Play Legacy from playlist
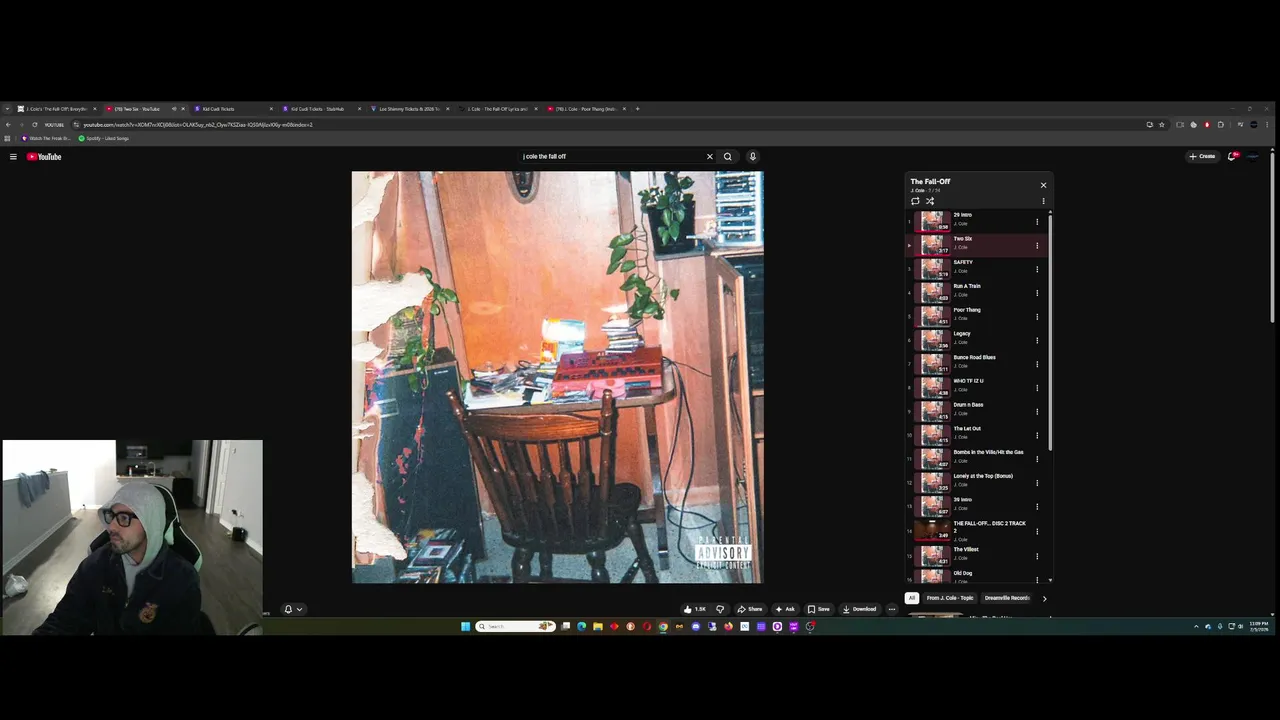This screenshot has height=720, width=1280. click(x=976, y=339)
